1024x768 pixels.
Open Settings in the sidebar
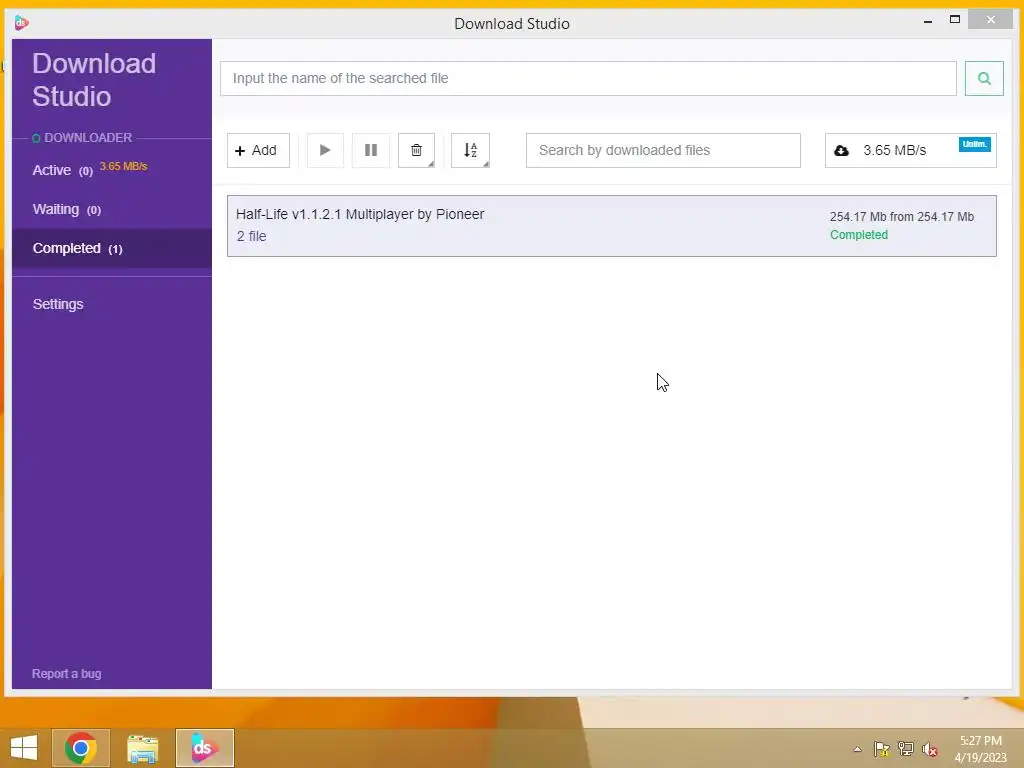tap(58, 304)
